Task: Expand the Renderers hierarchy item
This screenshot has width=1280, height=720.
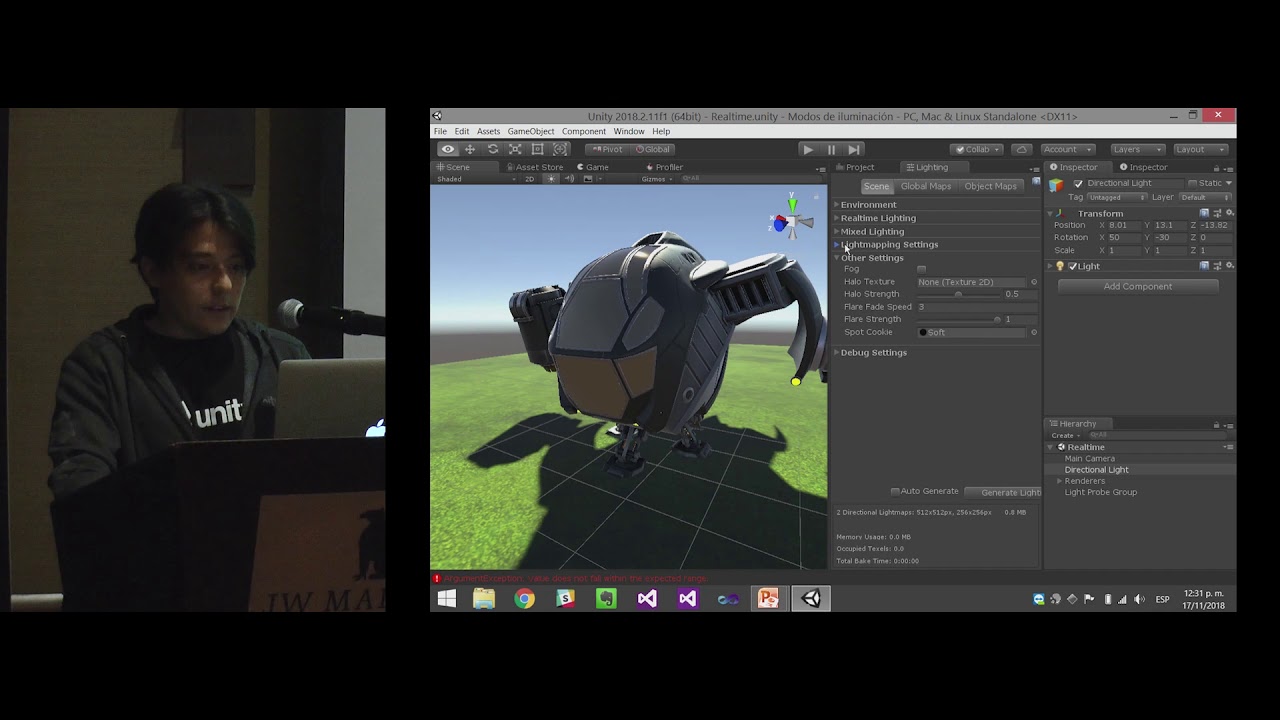Action: tap(1060, 481)
